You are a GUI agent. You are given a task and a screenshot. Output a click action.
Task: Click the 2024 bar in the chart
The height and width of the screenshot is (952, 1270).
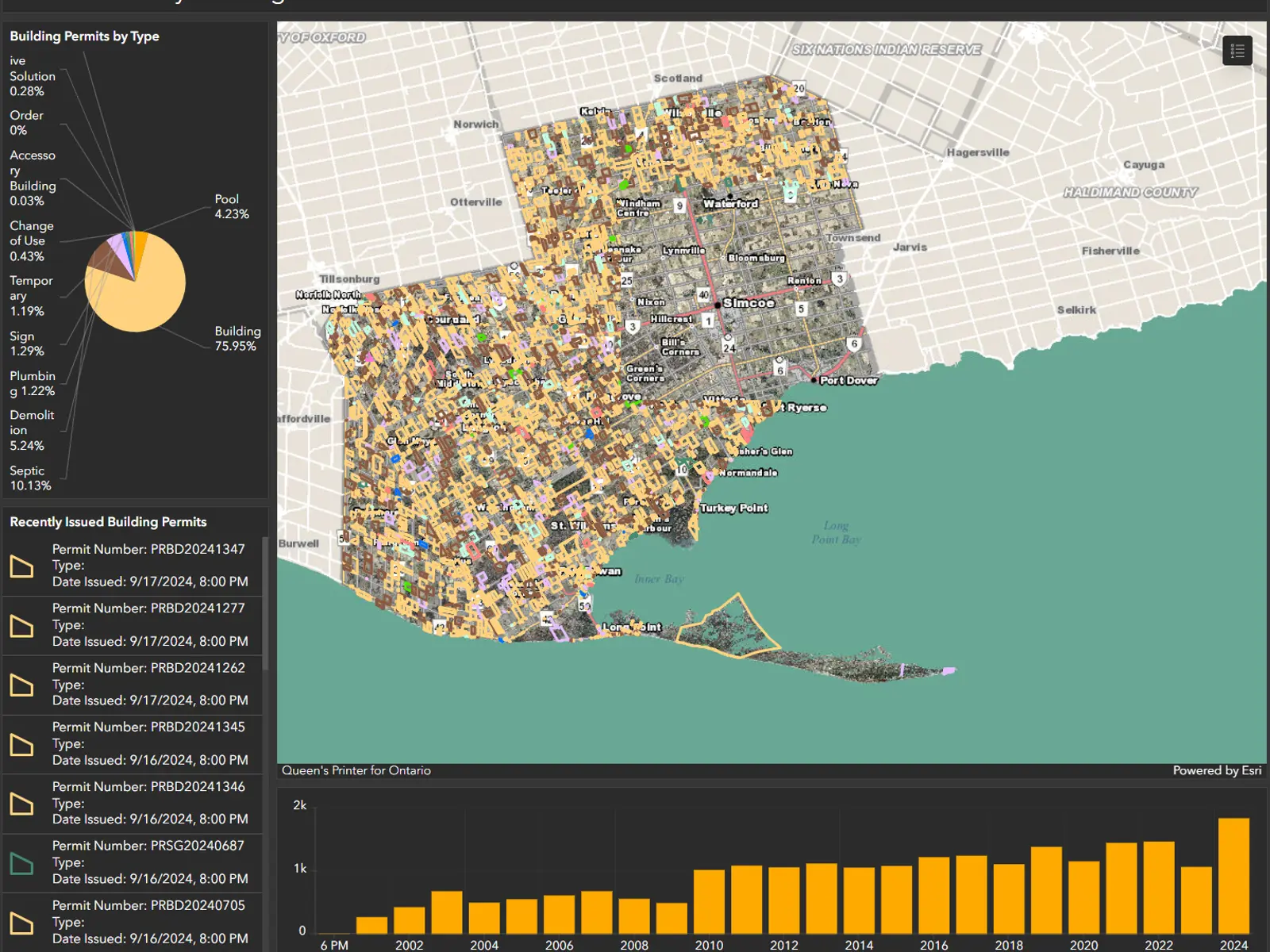(x=1233, y=875)
